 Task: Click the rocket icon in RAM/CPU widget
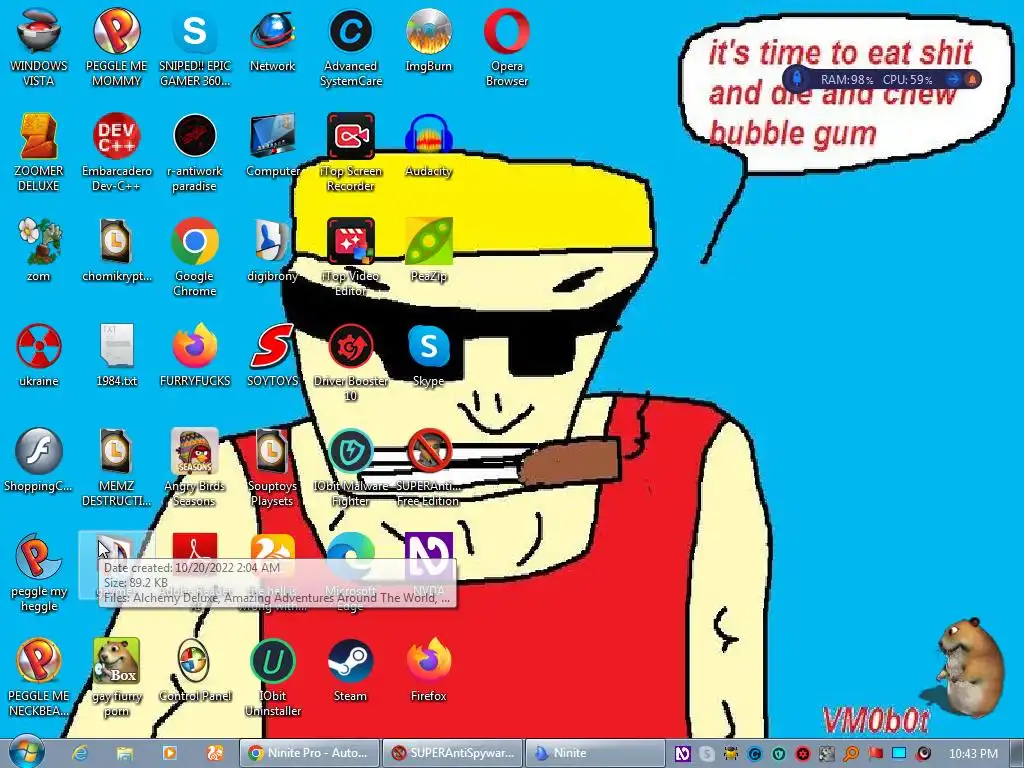797,79
